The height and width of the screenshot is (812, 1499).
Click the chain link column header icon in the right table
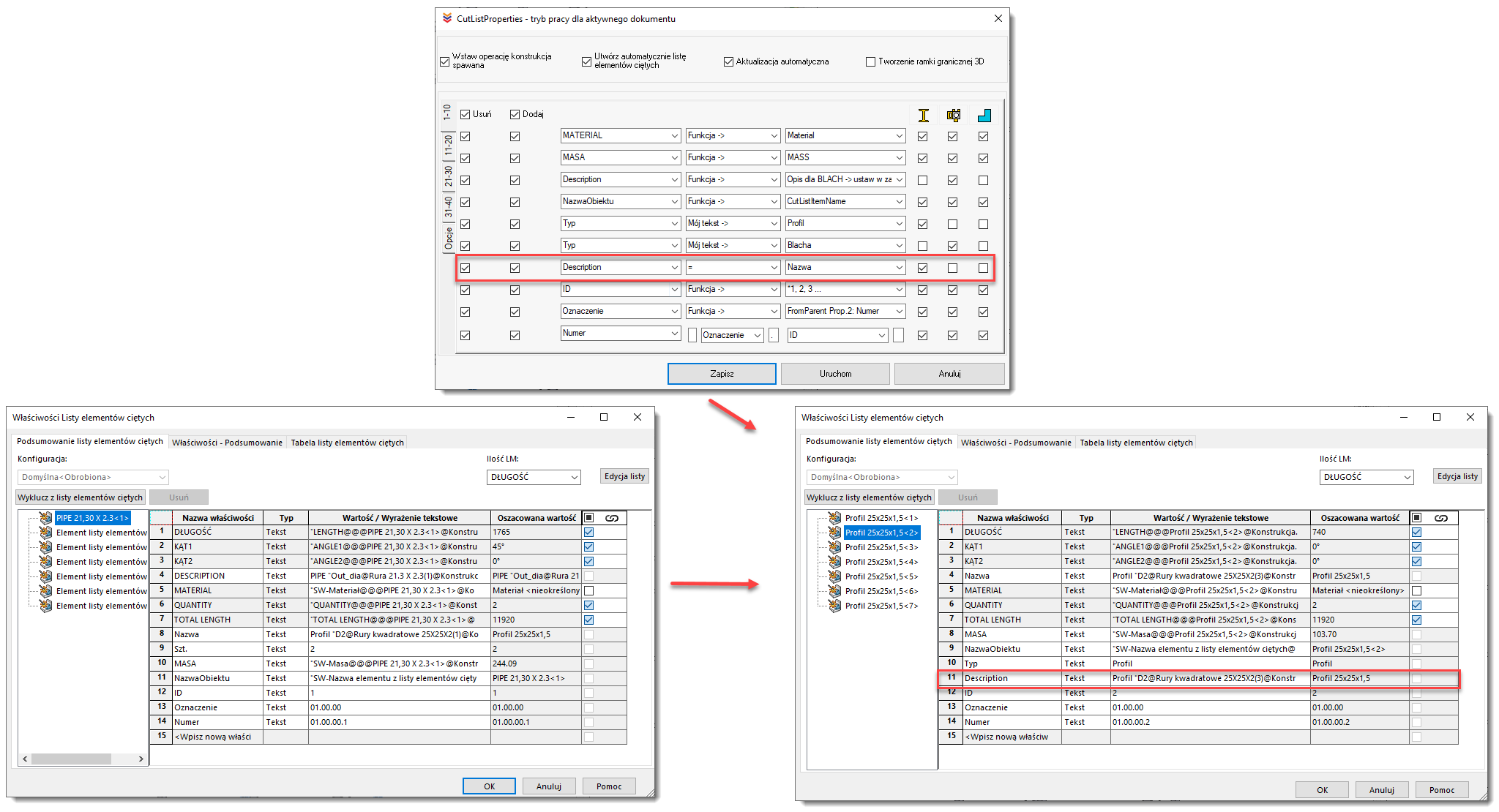pos(1440,518)
